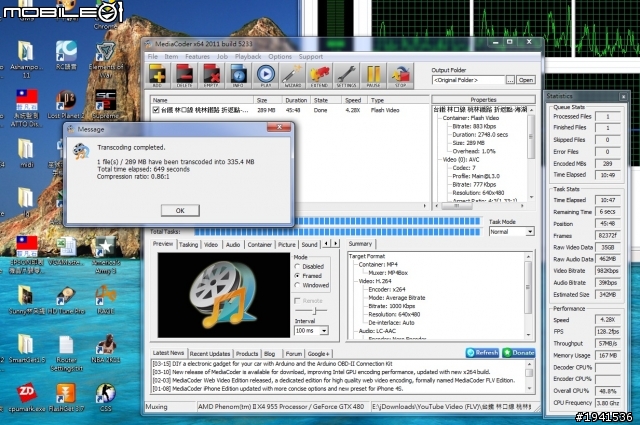
Task: Click the Add file toolbar icon
Action: pyautogui.click(x=157, y=76)
